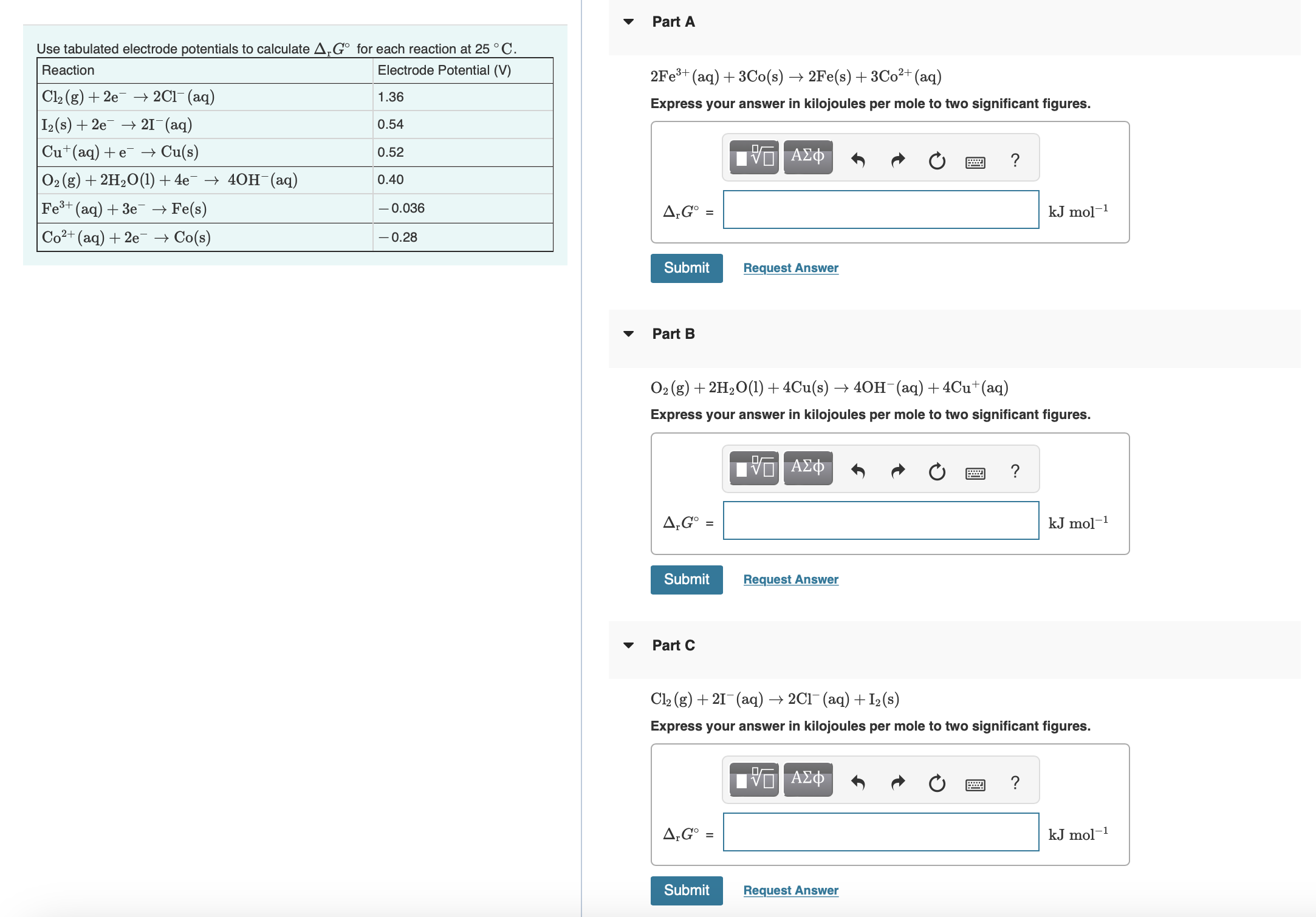Open Request Answer for Part C
The width and height of the screenshot is (1316, 917).
click(x=790, y=890)
